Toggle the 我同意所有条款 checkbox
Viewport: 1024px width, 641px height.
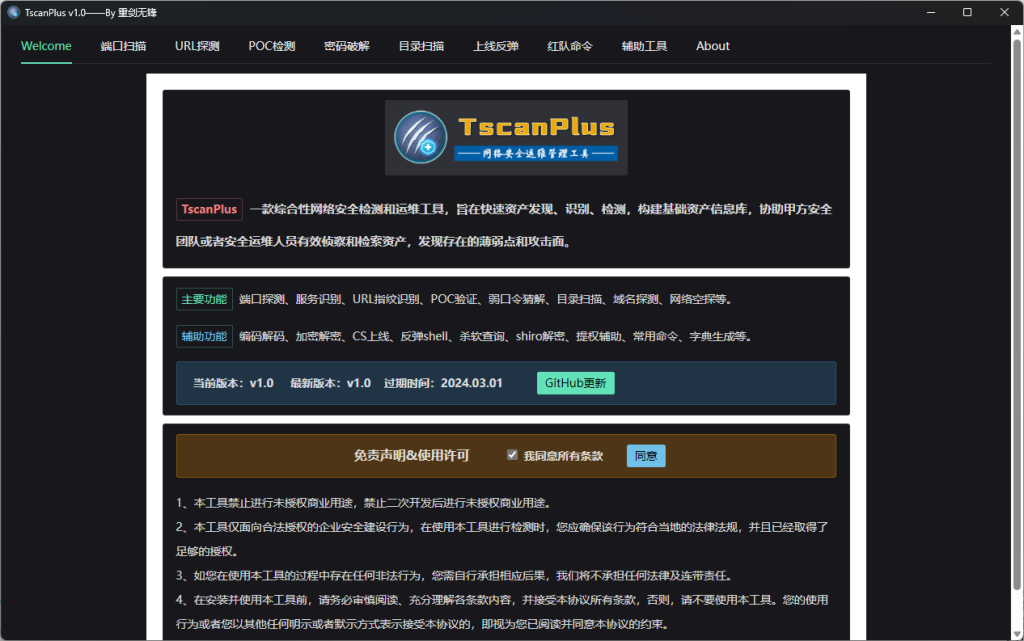pos(513,455)
